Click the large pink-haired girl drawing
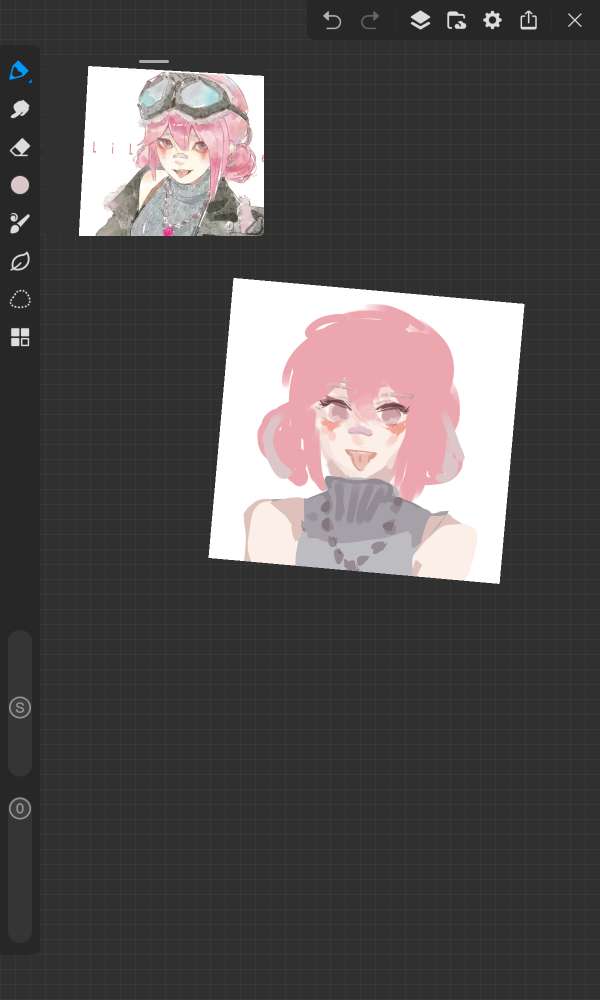Viewport: 600px width, 1000px height. [366, 430]
